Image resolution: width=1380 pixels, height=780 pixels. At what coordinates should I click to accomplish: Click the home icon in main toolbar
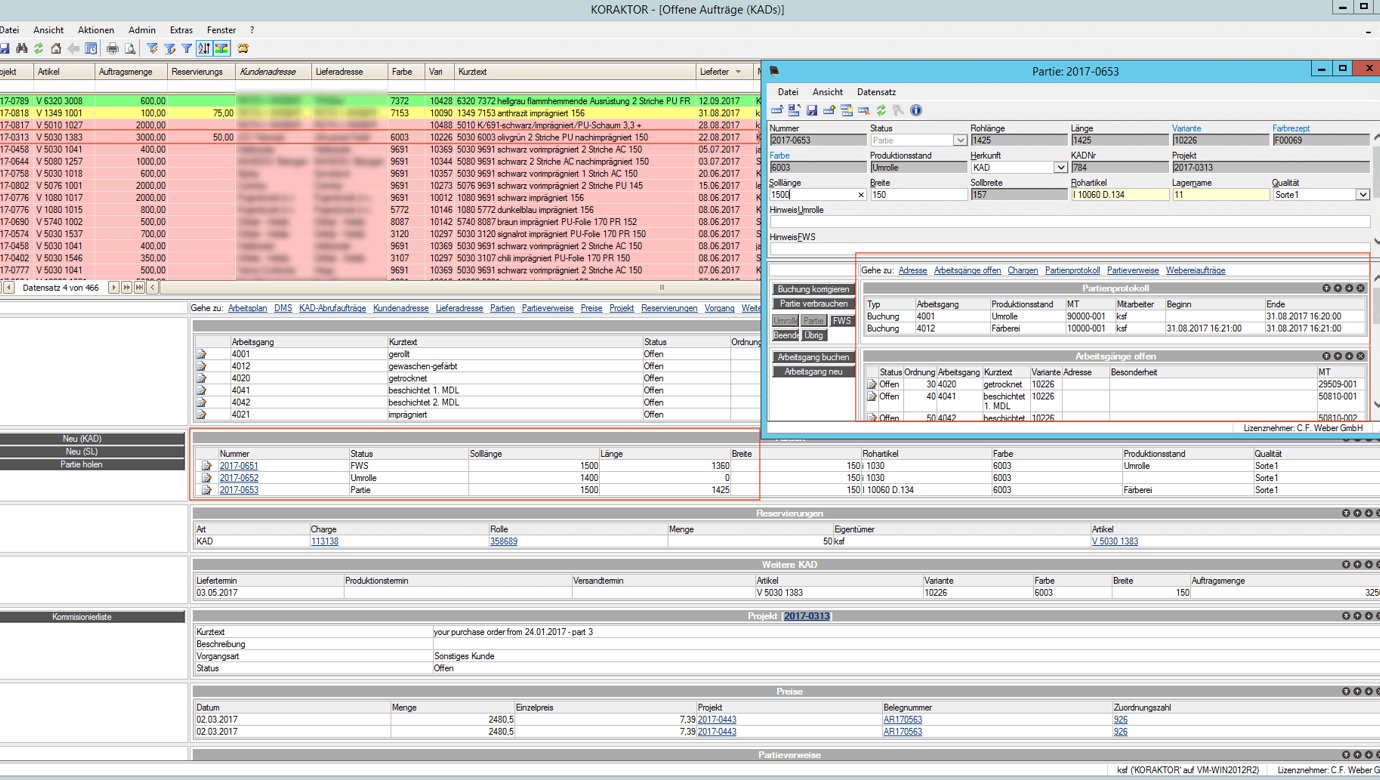[56, 48]
